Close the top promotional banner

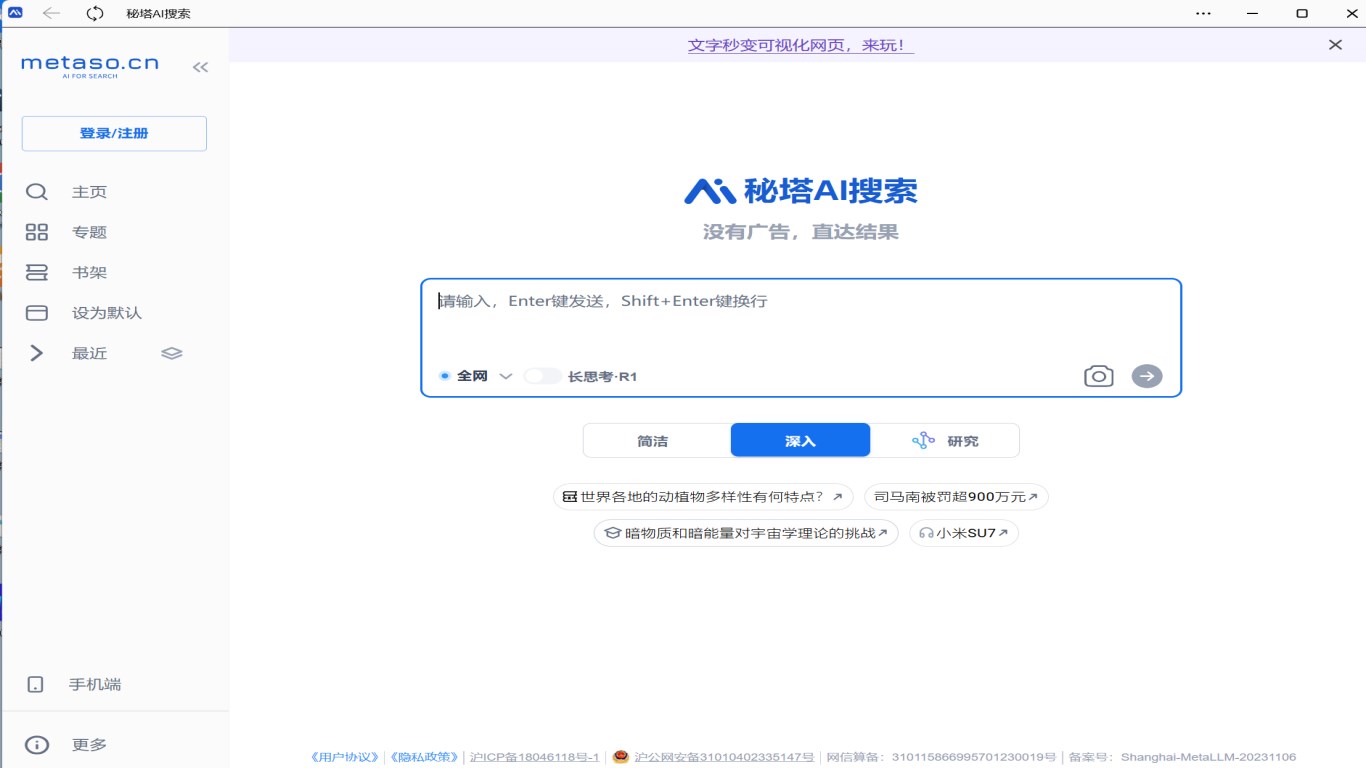[1335, 45]
